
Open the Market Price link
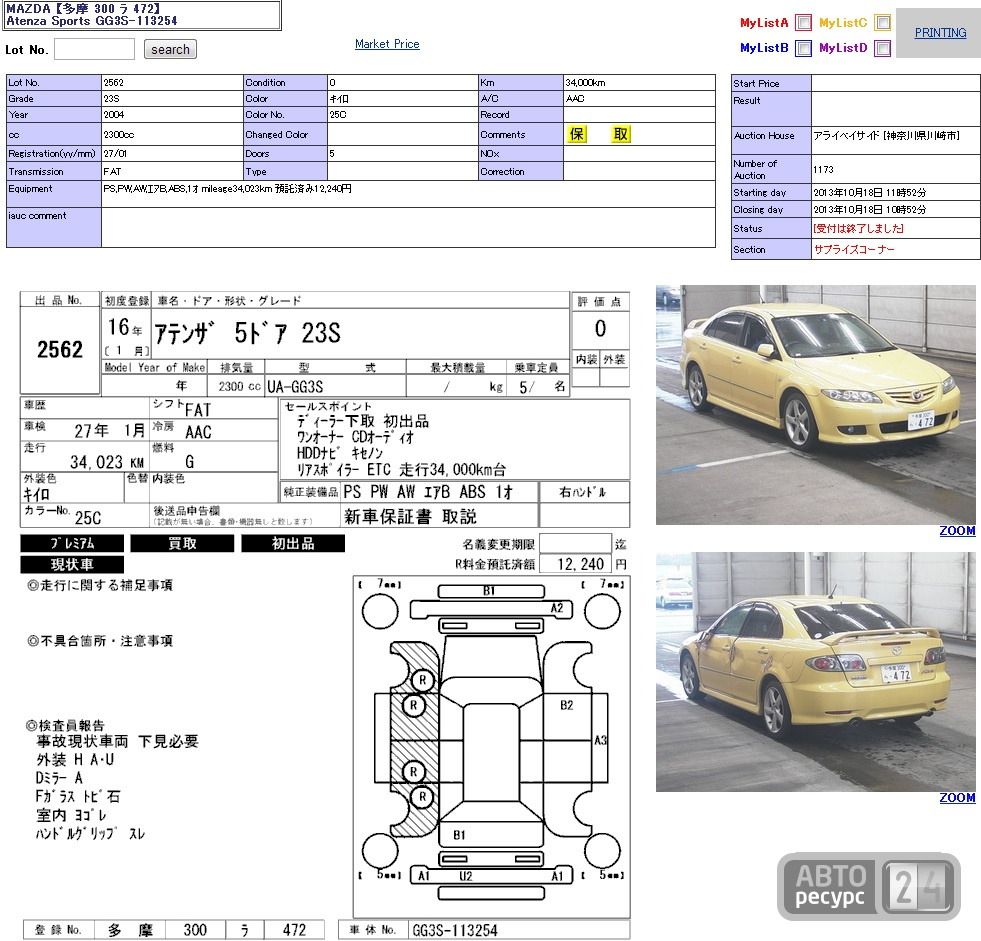pos(387,44)
